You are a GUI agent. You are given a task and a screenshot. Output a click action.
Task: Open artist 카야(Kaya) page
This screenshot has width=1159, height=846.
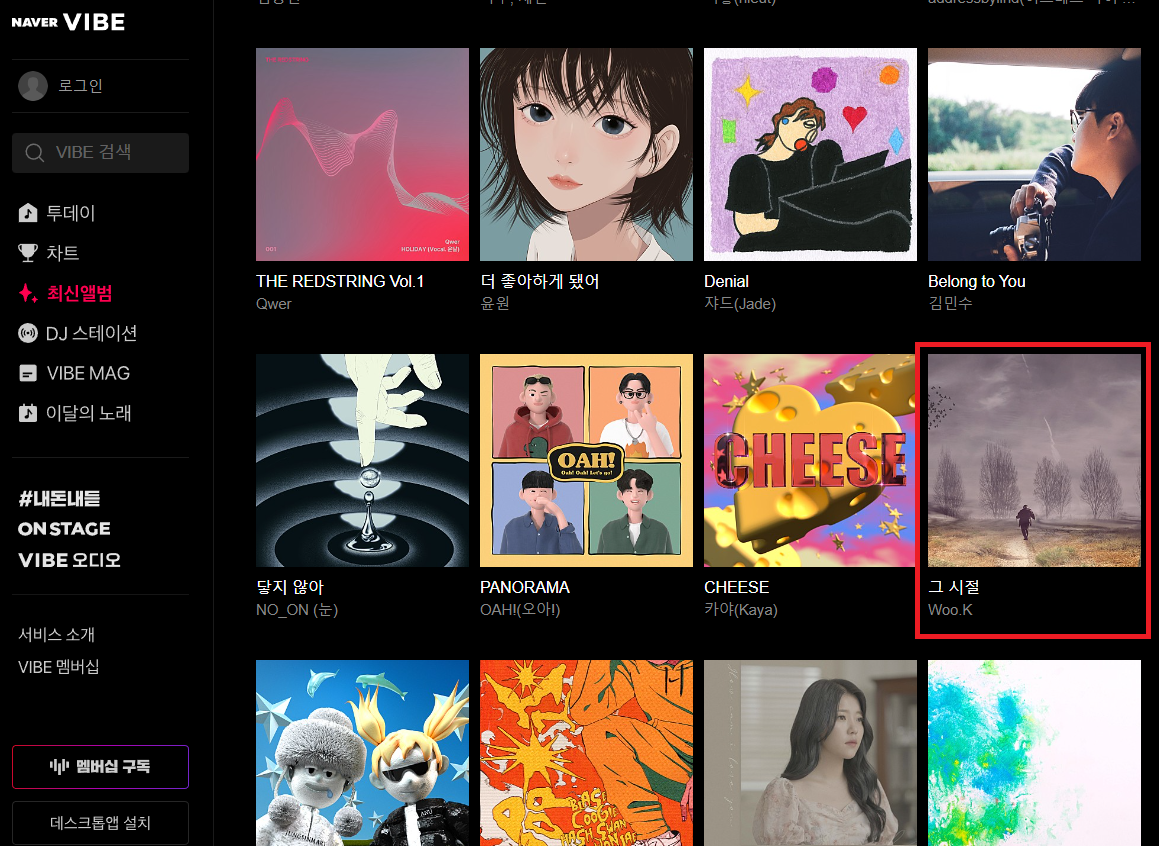pyautogui.click(x=741, y=610)
